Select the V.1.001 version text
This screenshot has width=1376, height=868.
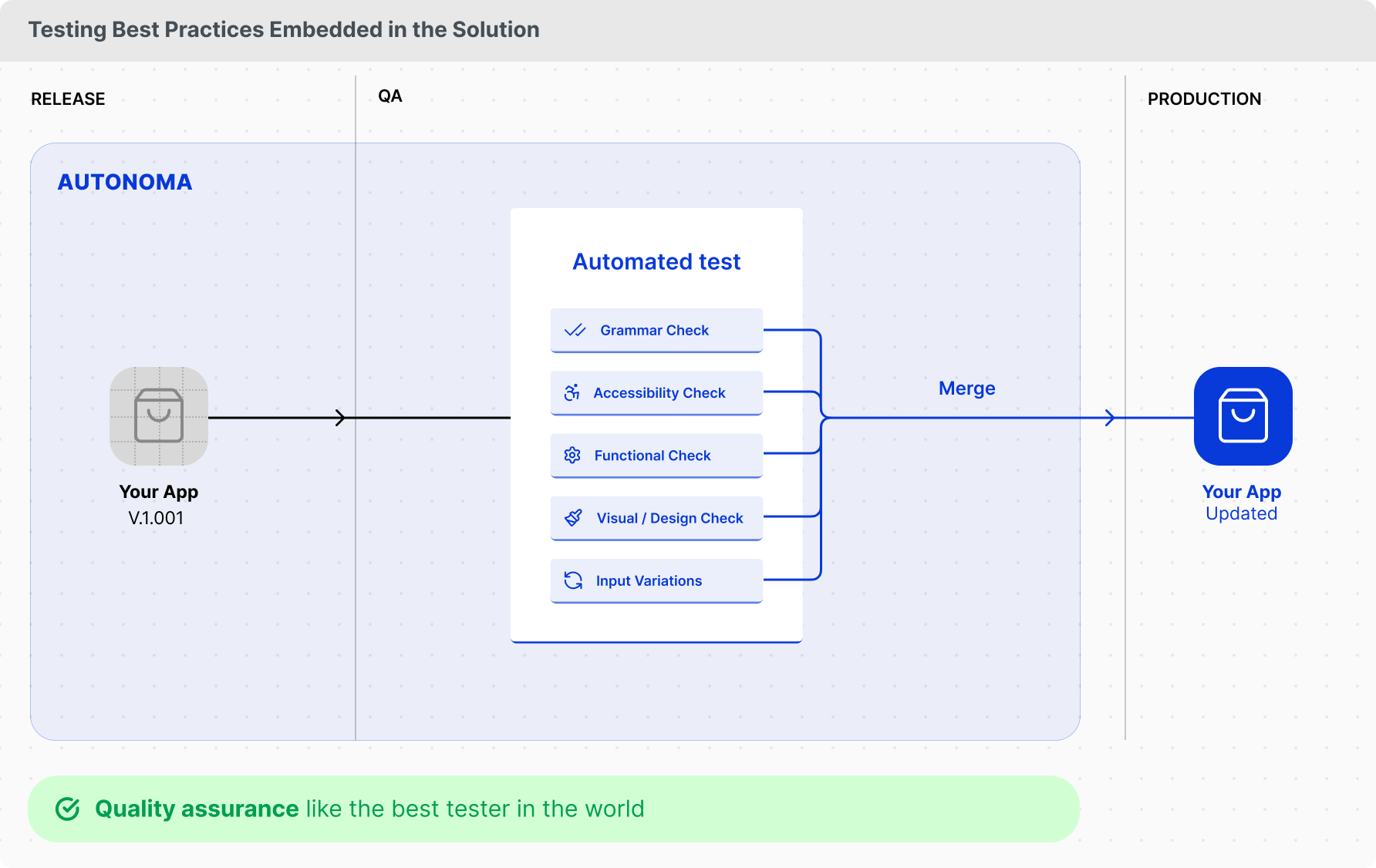157,517
